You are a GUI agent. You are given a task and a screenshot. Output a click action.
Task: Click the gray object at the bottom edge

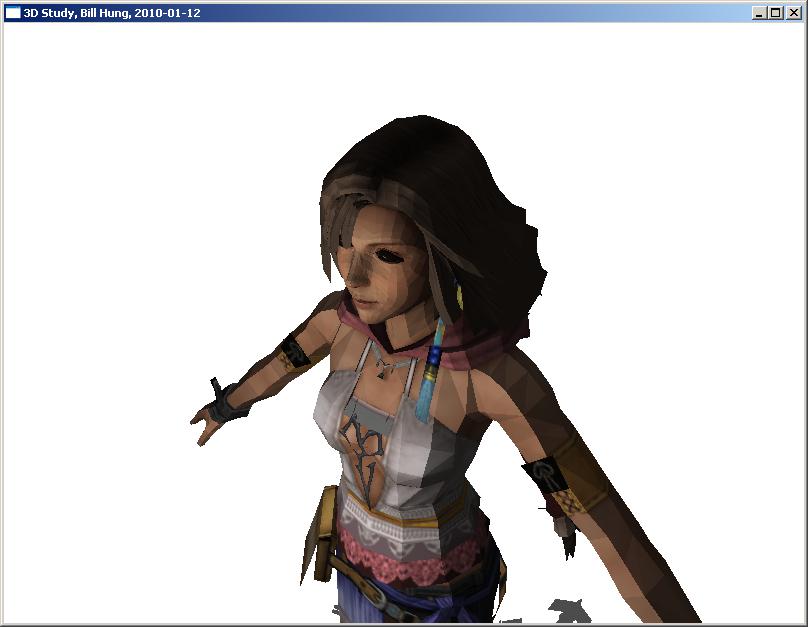568,610
